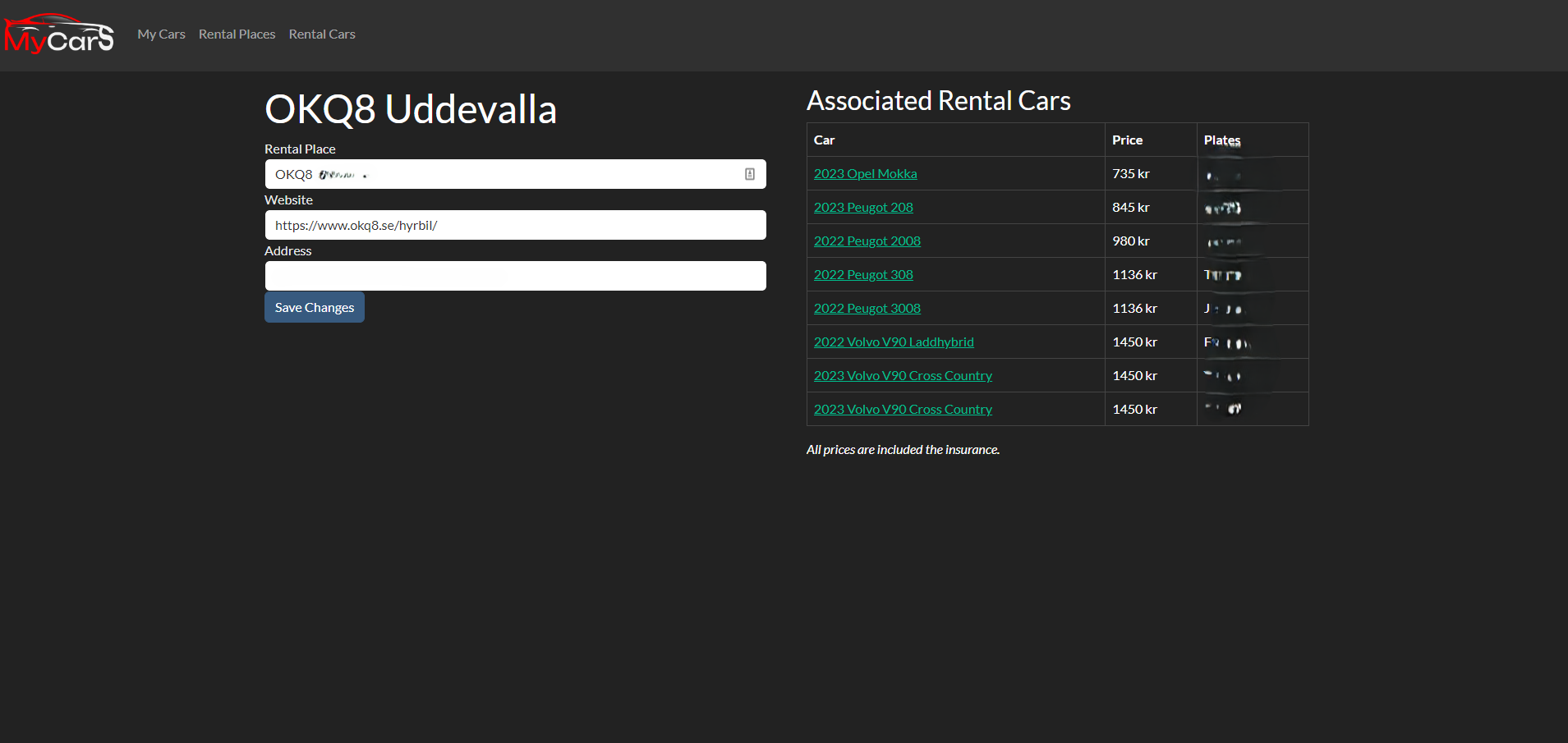Open the My Cars menu item
This screenshot has height=743, width=1568.
[161, 34]
